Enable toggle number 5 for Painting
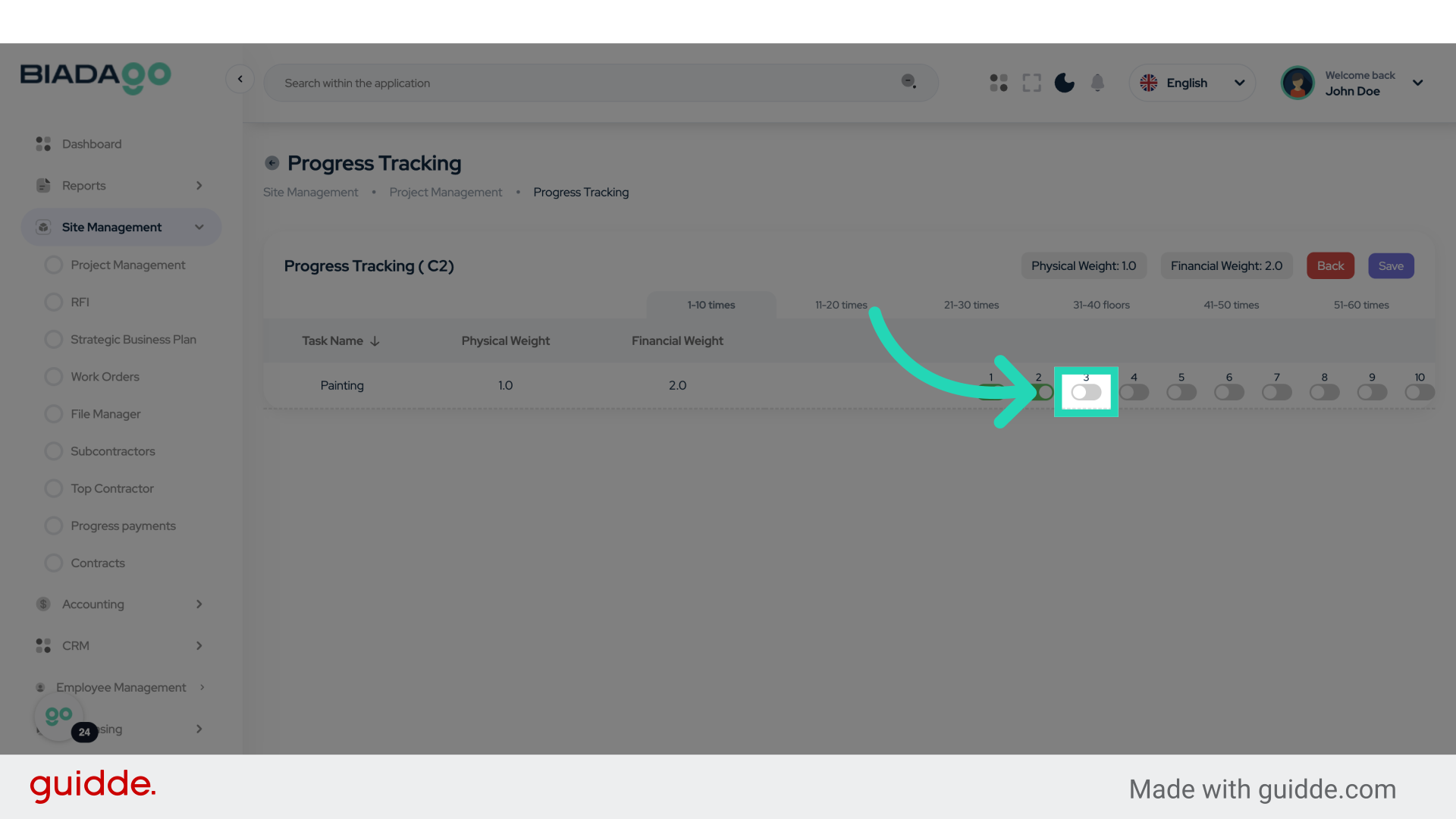1456x819 pixels. [1181, 392]
